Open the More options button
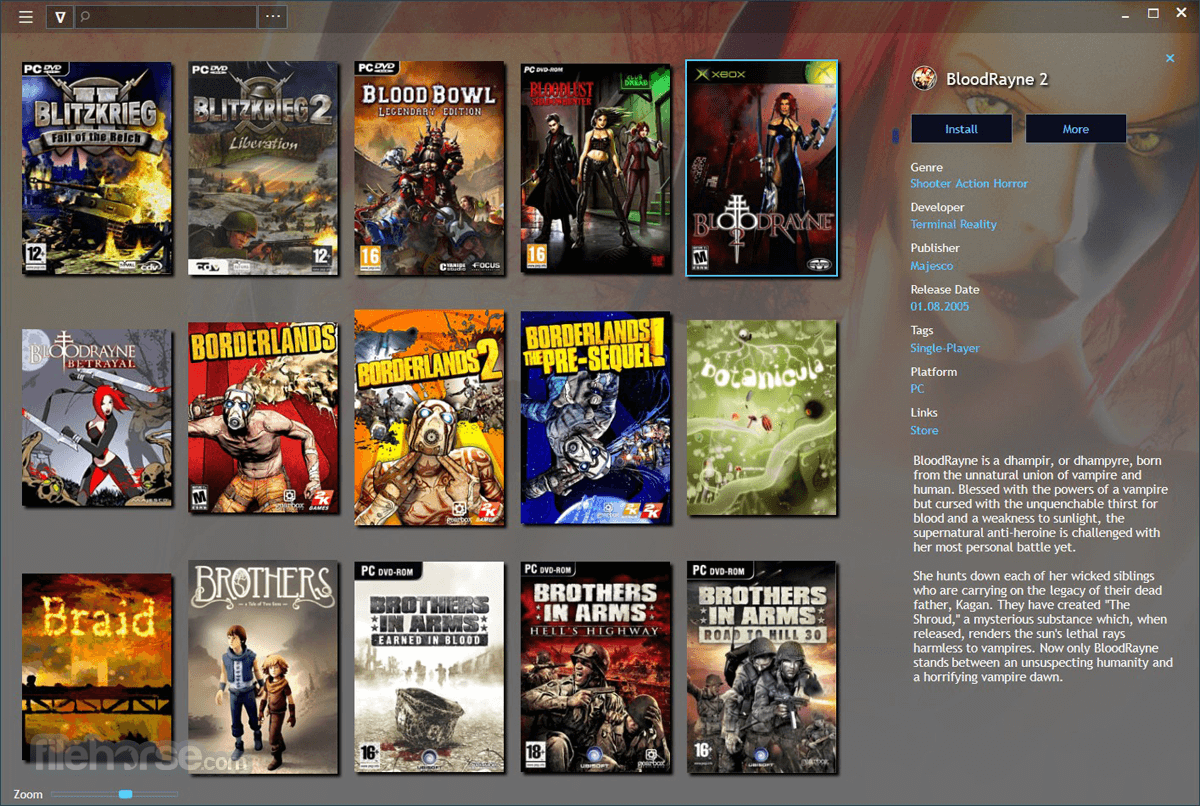This screenshot has height=806, width=1200. [1076, 129]
